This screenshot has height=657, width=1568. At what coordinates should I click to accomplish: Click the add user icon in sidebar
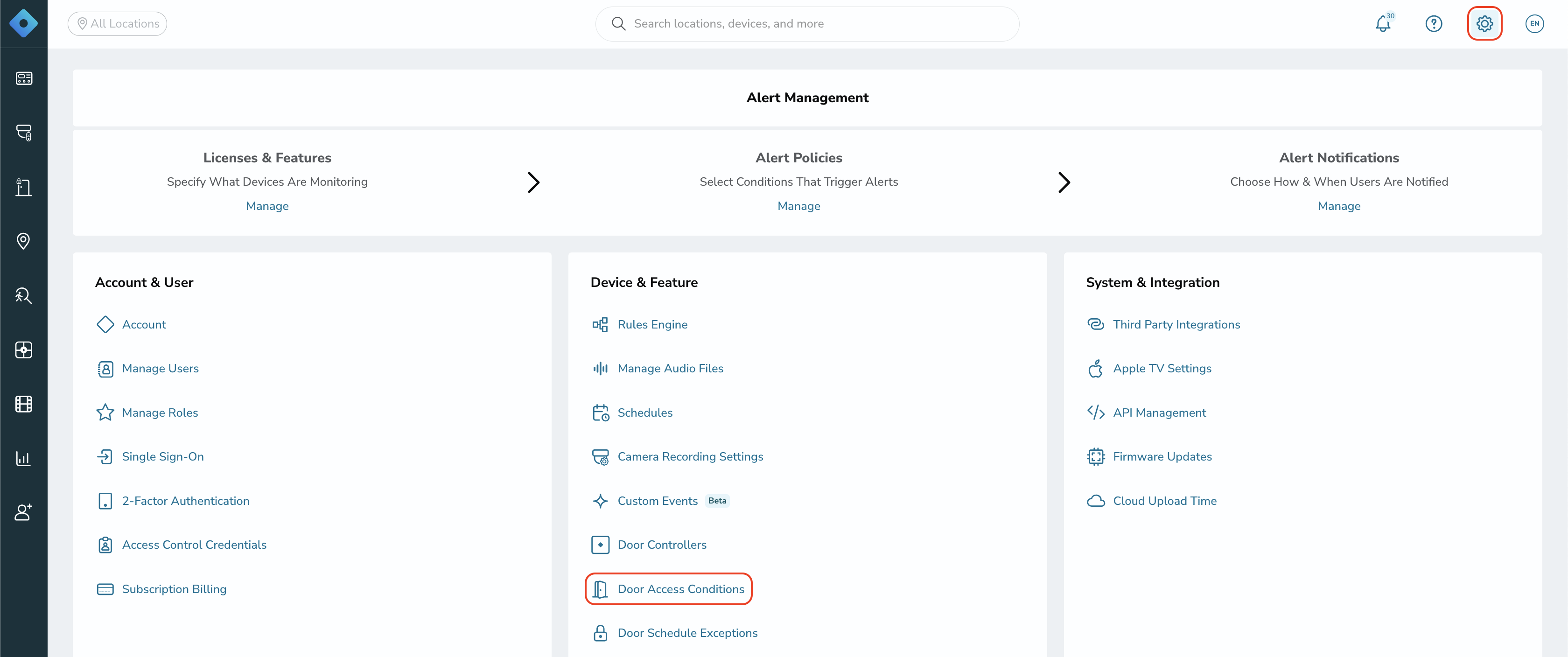(x=24, y=512)
